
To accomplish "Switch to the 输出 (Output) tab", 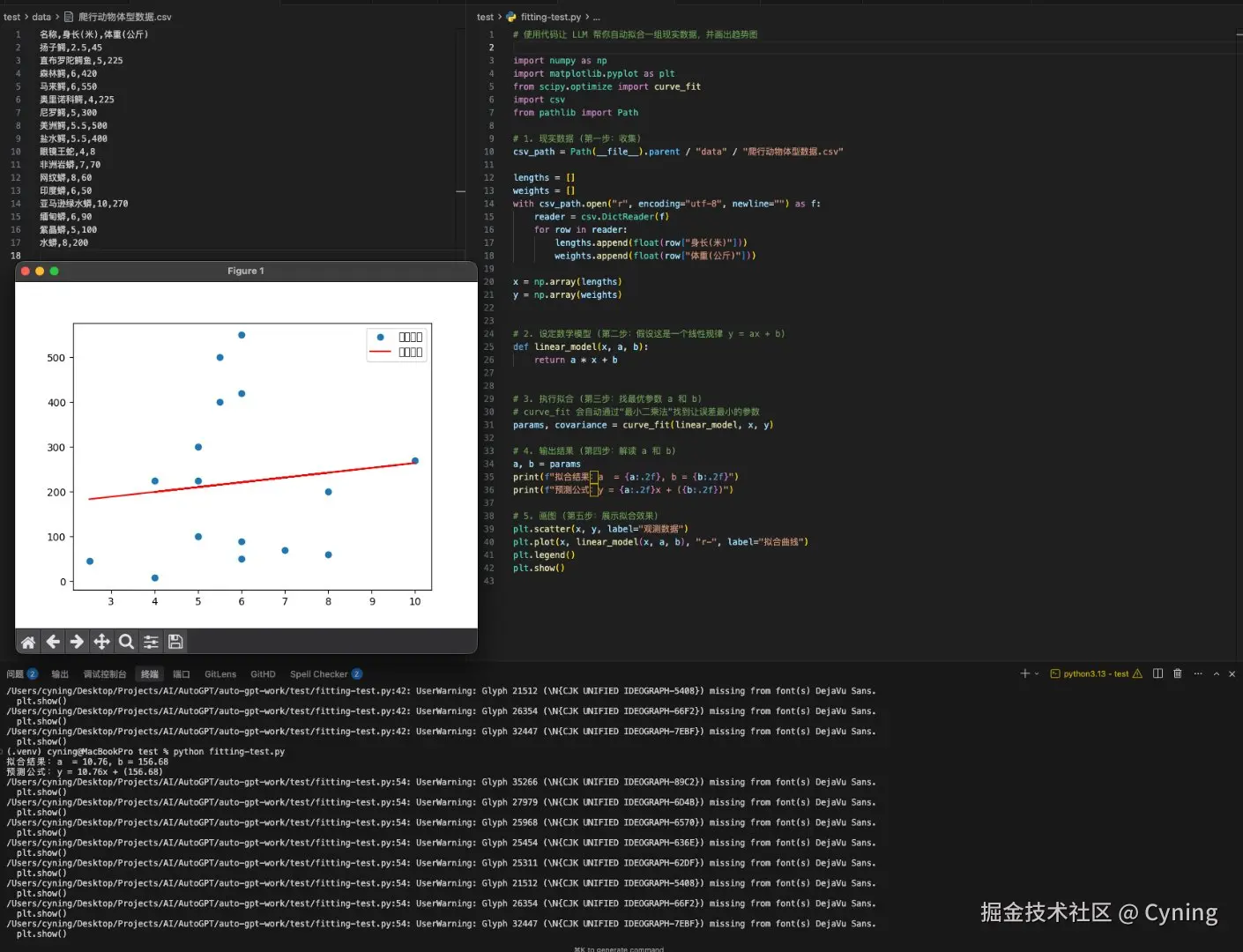I will pos(60,674).
